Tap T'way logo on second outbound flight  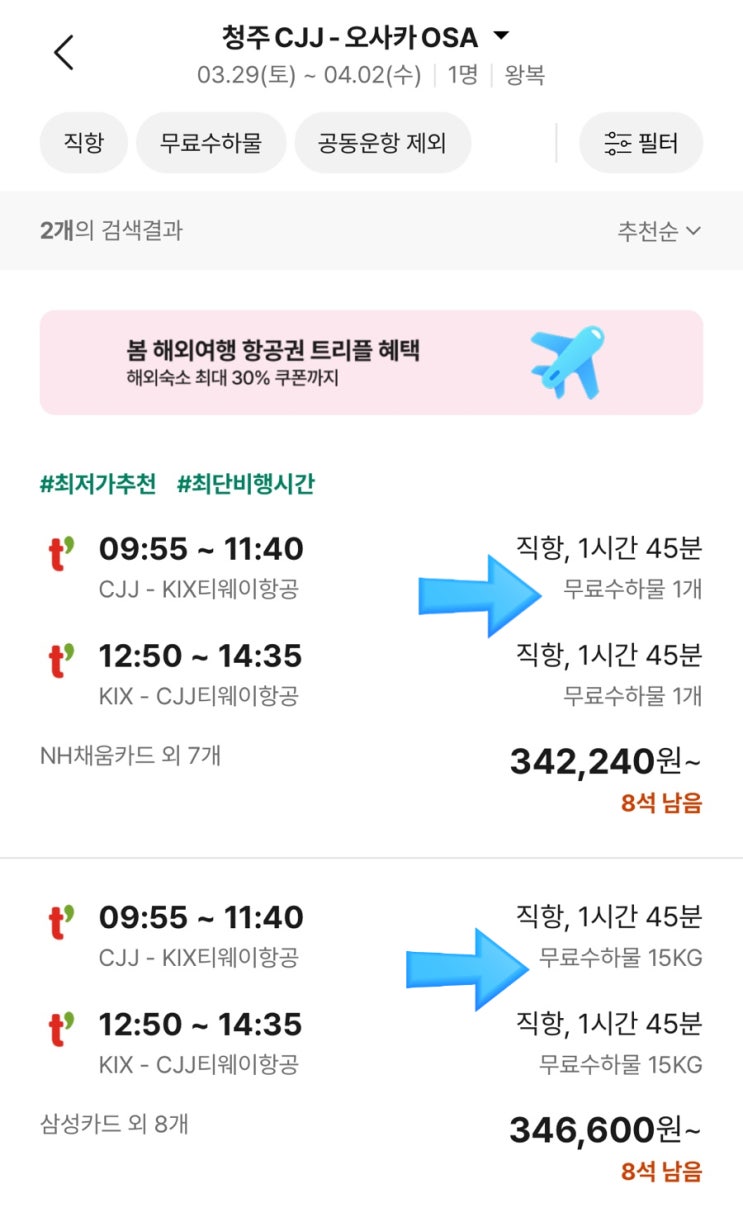62,920
